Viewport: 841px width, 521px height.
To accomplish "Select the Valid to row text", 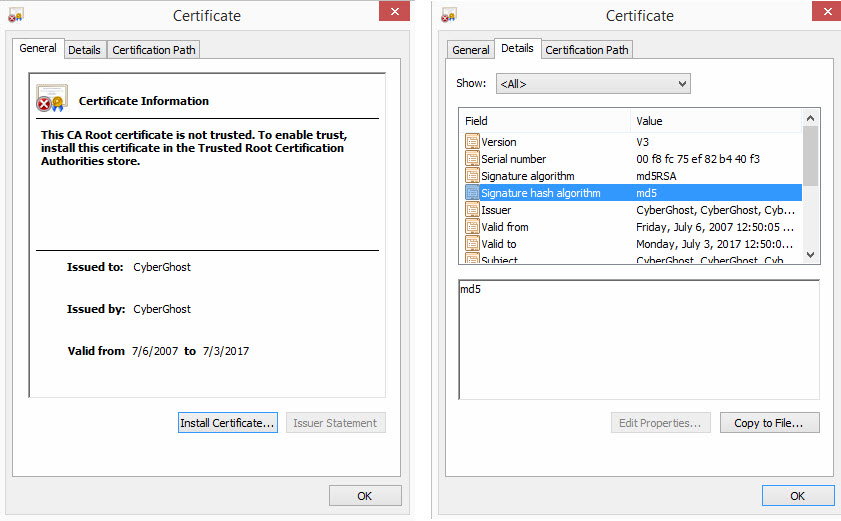I will point(499,244).
